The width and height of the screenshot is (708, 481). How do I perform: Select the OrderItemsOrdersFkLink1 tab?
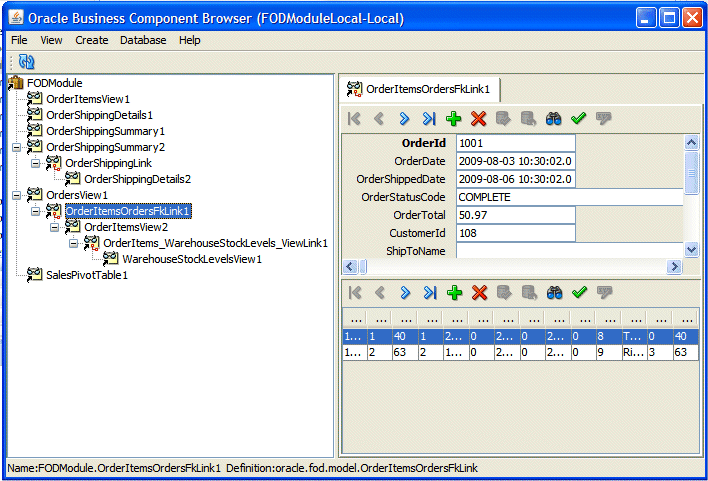[x=419, y=89]
